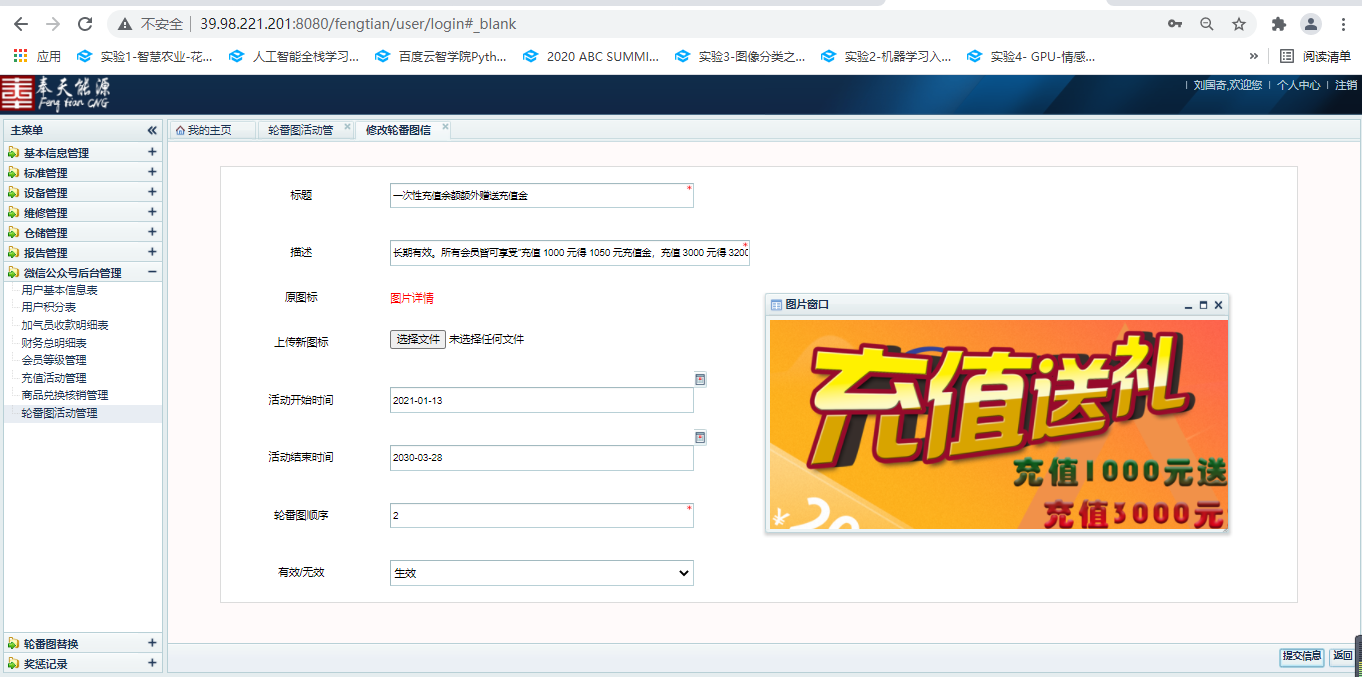This screenshot has height=677, width=1362.
Task: Bookmark this page with star icon
Action: 1239,24
